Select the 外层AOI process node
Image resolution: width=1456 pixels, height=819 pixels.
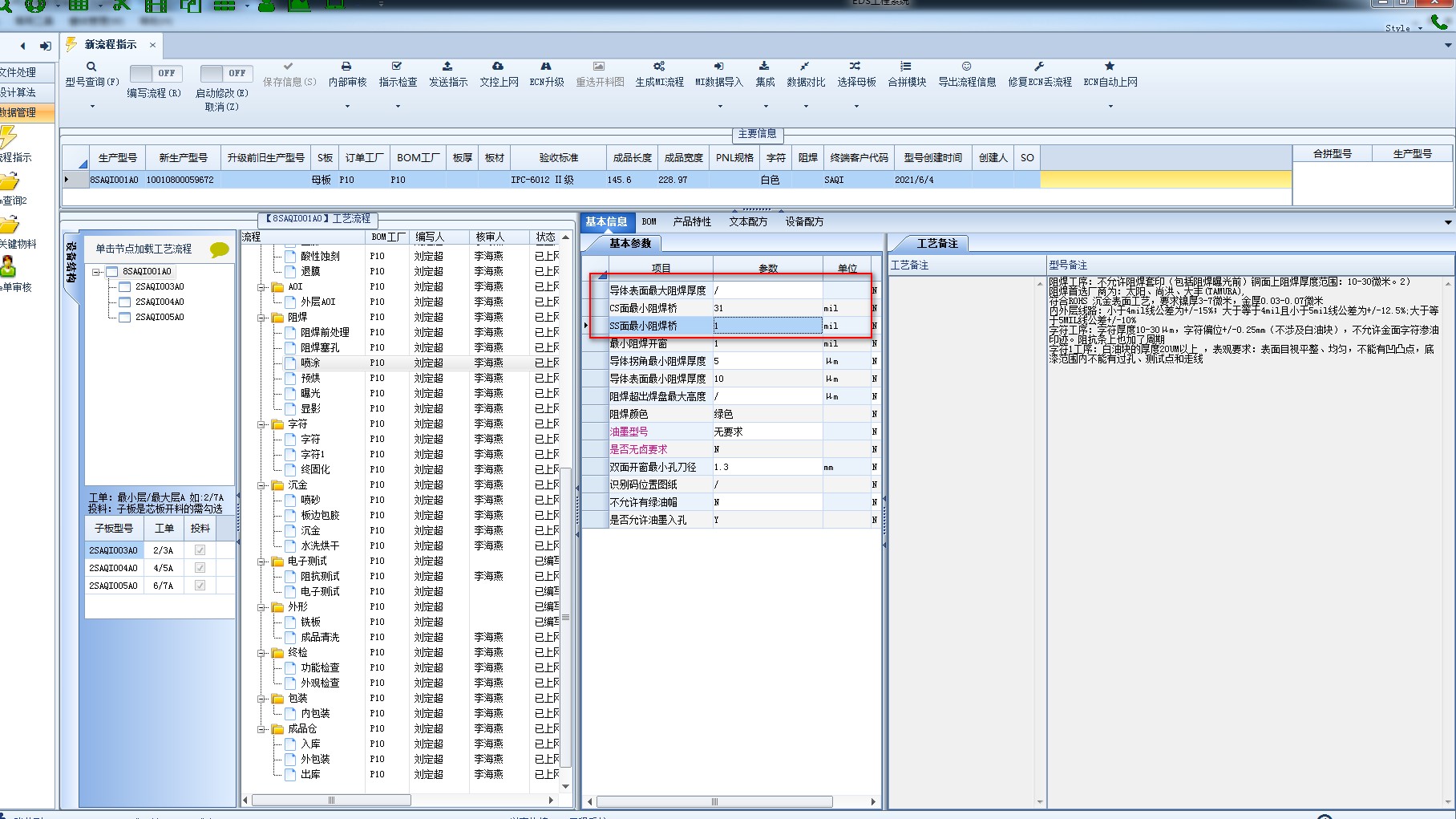click(x=318, y=302)
